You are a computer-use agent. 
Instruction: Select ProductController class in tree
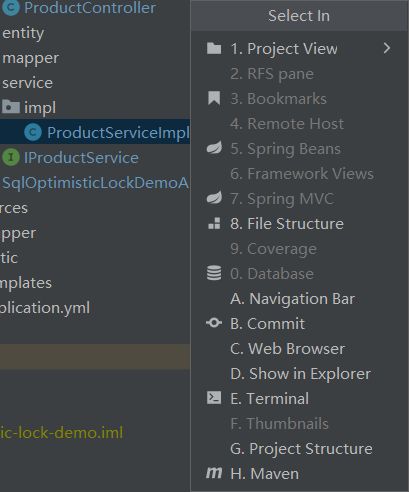[x=89, y=8]
